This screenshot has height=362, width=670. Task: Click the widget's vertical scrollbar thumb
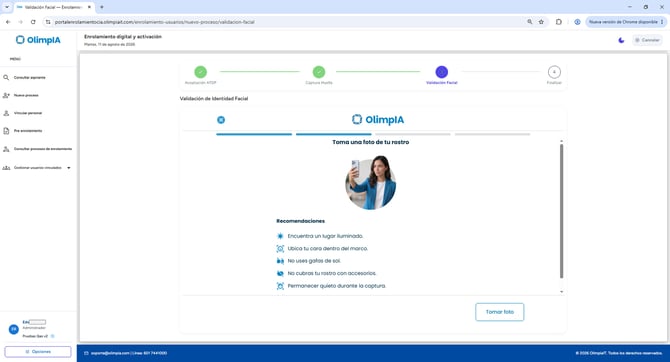561,211
